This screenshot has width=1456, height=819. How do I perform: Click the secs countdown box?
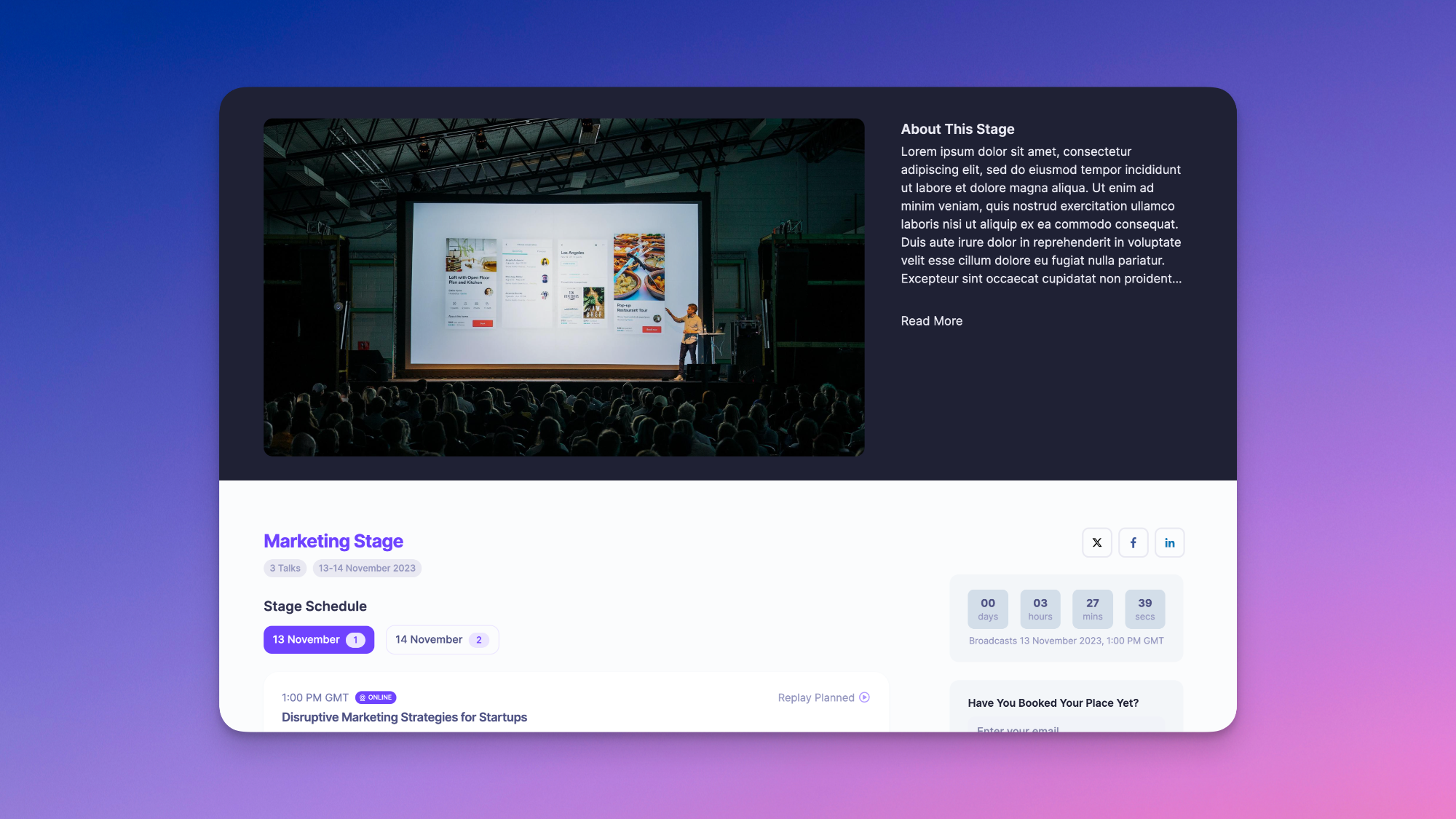[x=1144, y=609]
